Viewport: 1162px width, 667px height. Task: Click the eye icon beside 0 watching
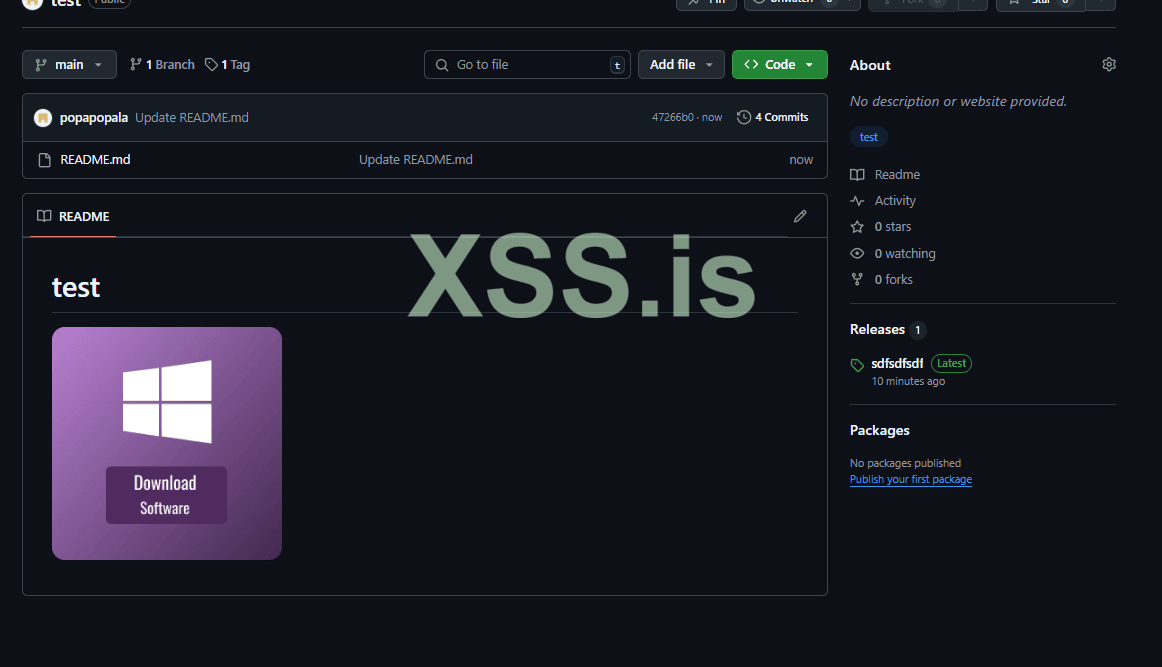point(857,253)
